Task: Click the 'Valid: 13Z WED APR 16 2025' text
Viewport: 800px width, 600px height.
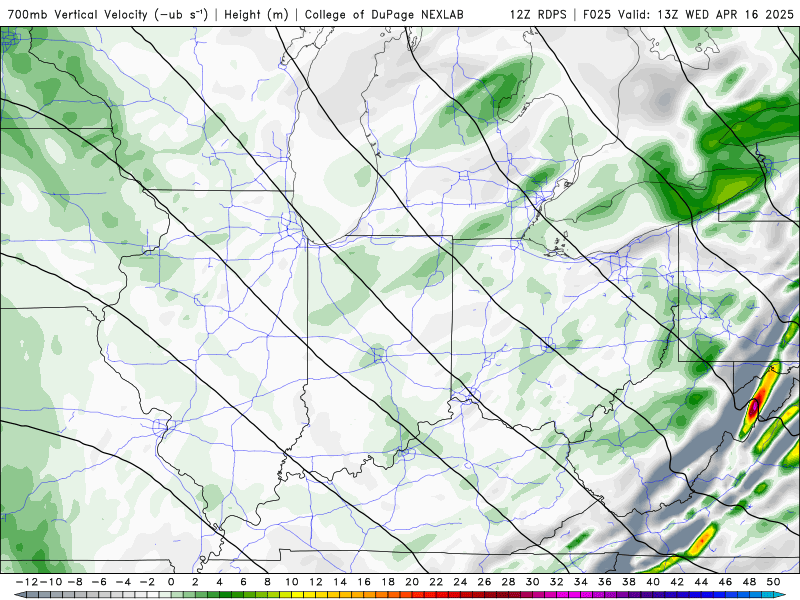Action: [x=706, y=14]
